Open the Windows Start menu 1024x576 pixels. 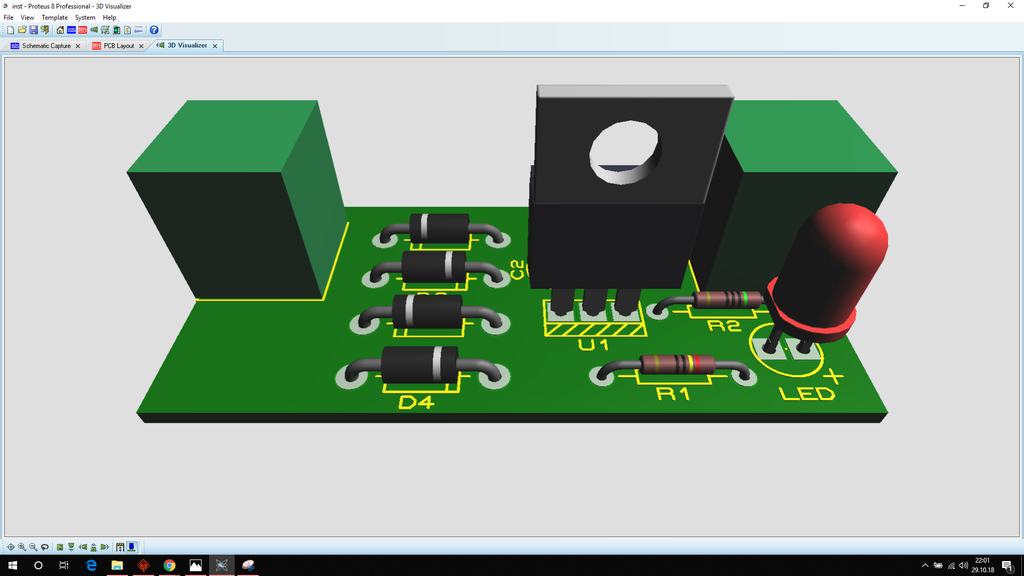[x=12, y=565]
